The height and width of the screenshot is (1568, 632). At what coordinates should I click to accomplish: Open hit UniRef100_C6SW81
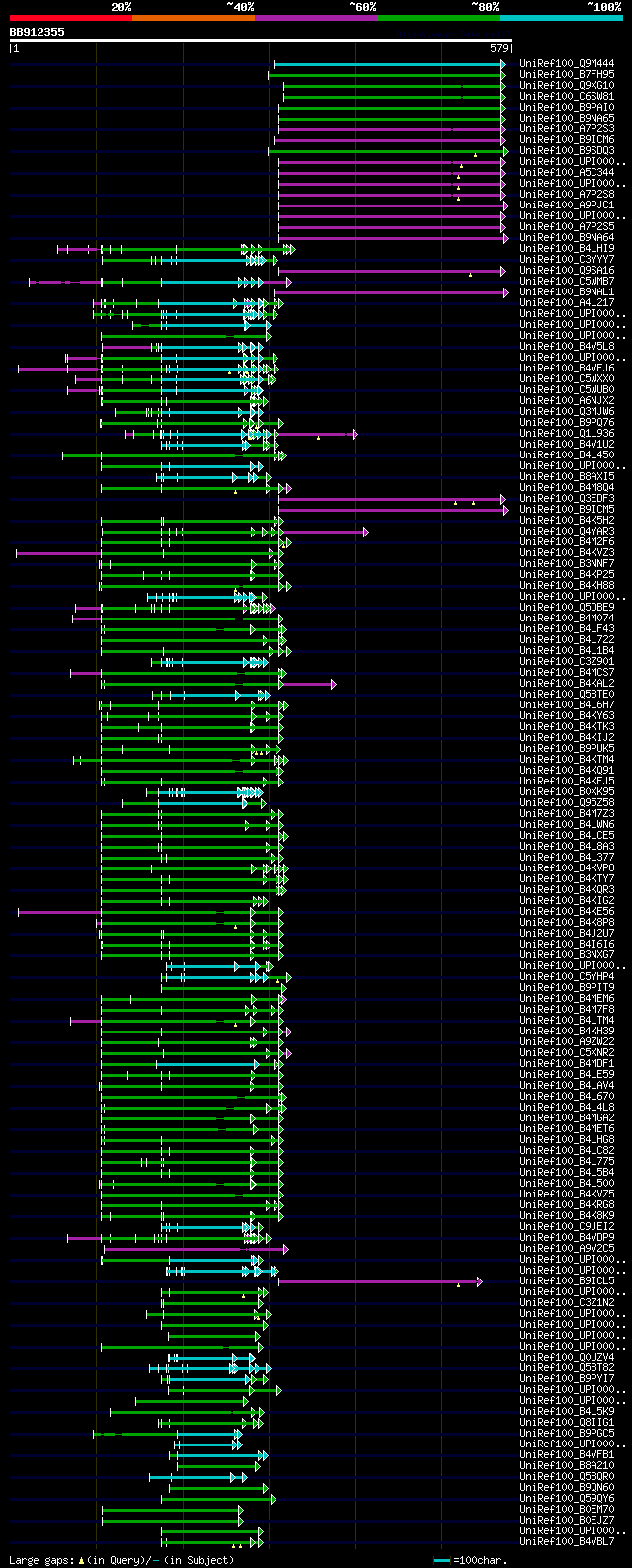[x=568, y=97]
